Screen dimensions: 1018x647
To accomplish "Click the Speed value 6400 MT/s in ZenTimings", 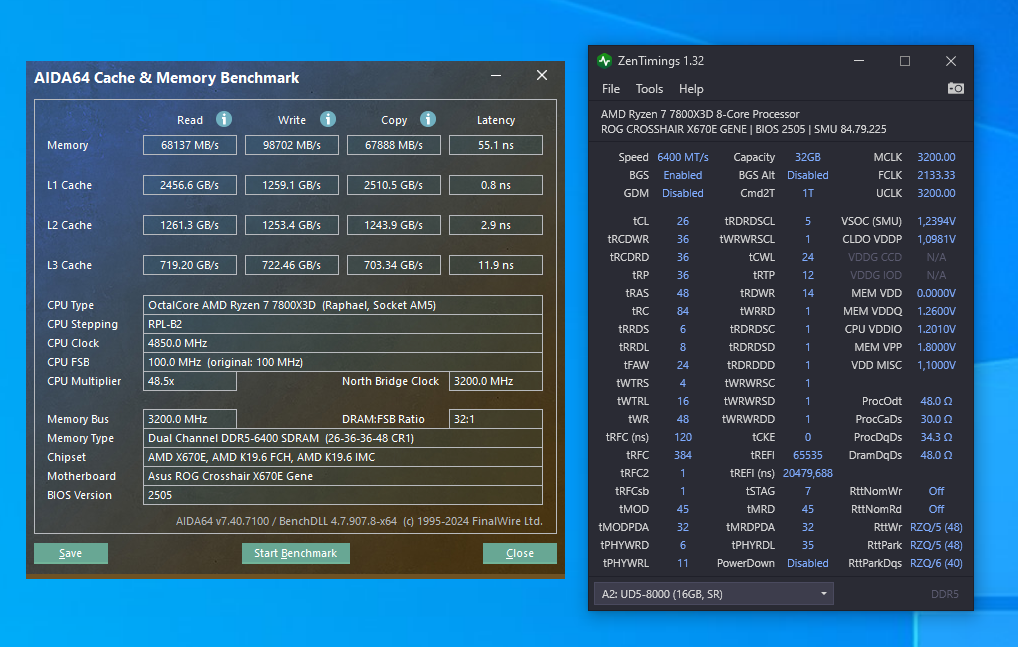I will [x=682, y=157].
